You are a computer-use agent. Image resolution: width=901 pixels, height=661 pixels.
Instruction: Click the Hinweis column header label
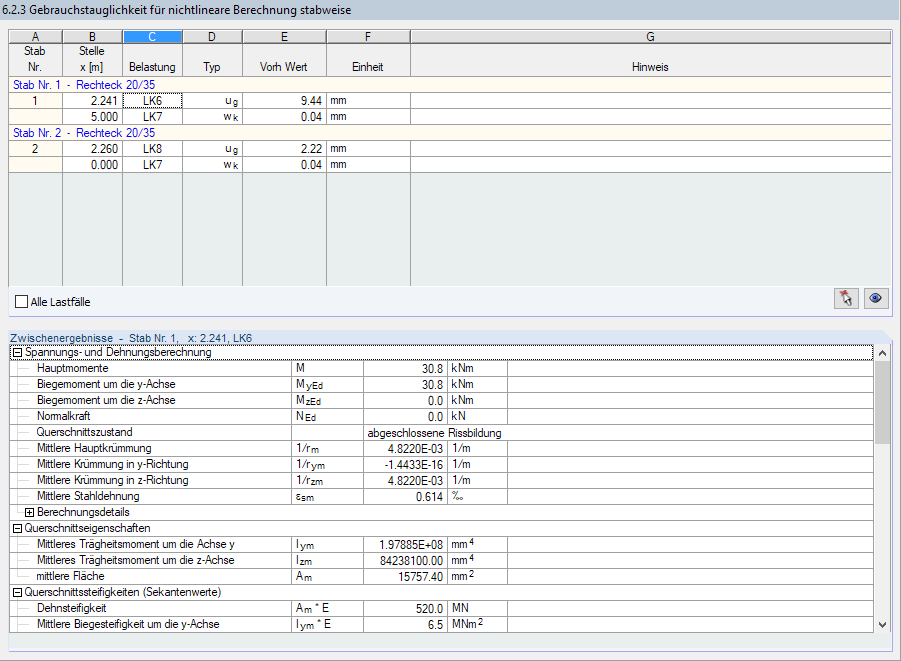pyautogui.click(x=650, y=67)
